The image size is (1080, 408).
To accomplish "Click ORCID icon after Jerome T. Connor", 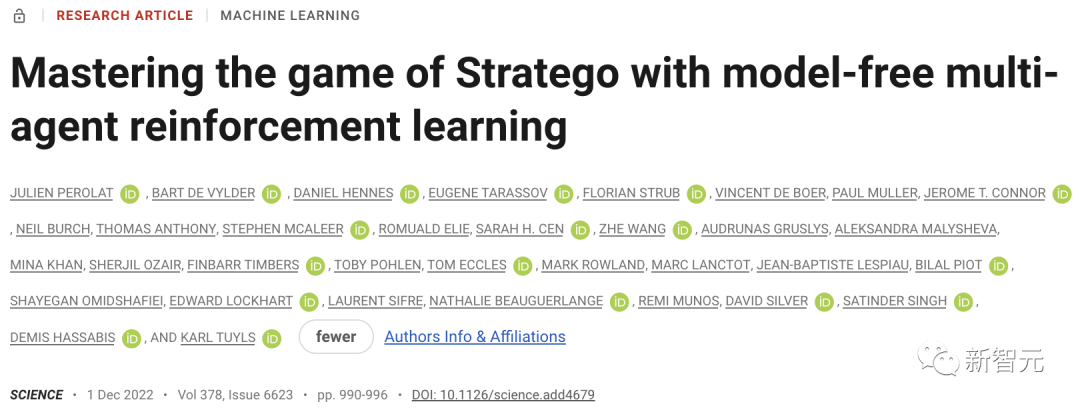I will 1062,194.
